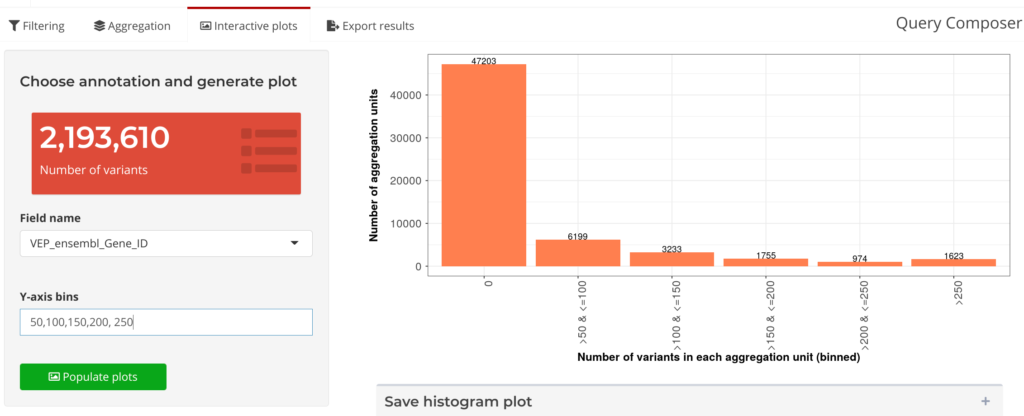Click into the Y-axis bins text field
Screen dimensions: 1024x416
tap(166, 322)
